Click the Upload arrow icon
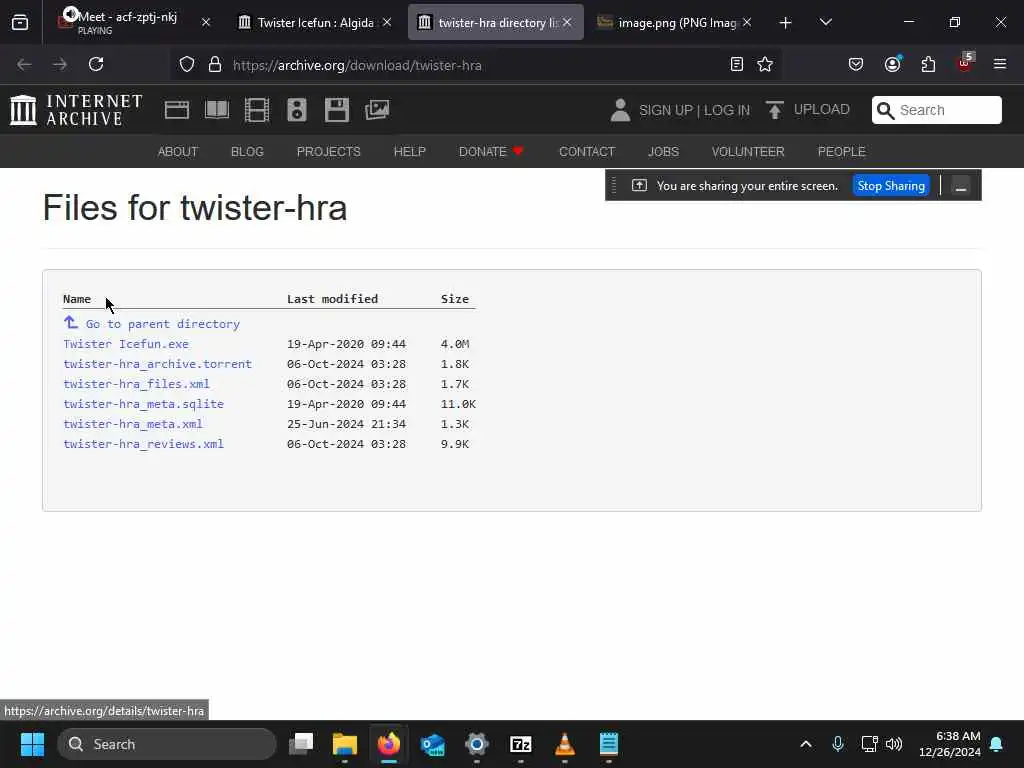This screenshot has height=768, width=1024. [x=775, y=110]
